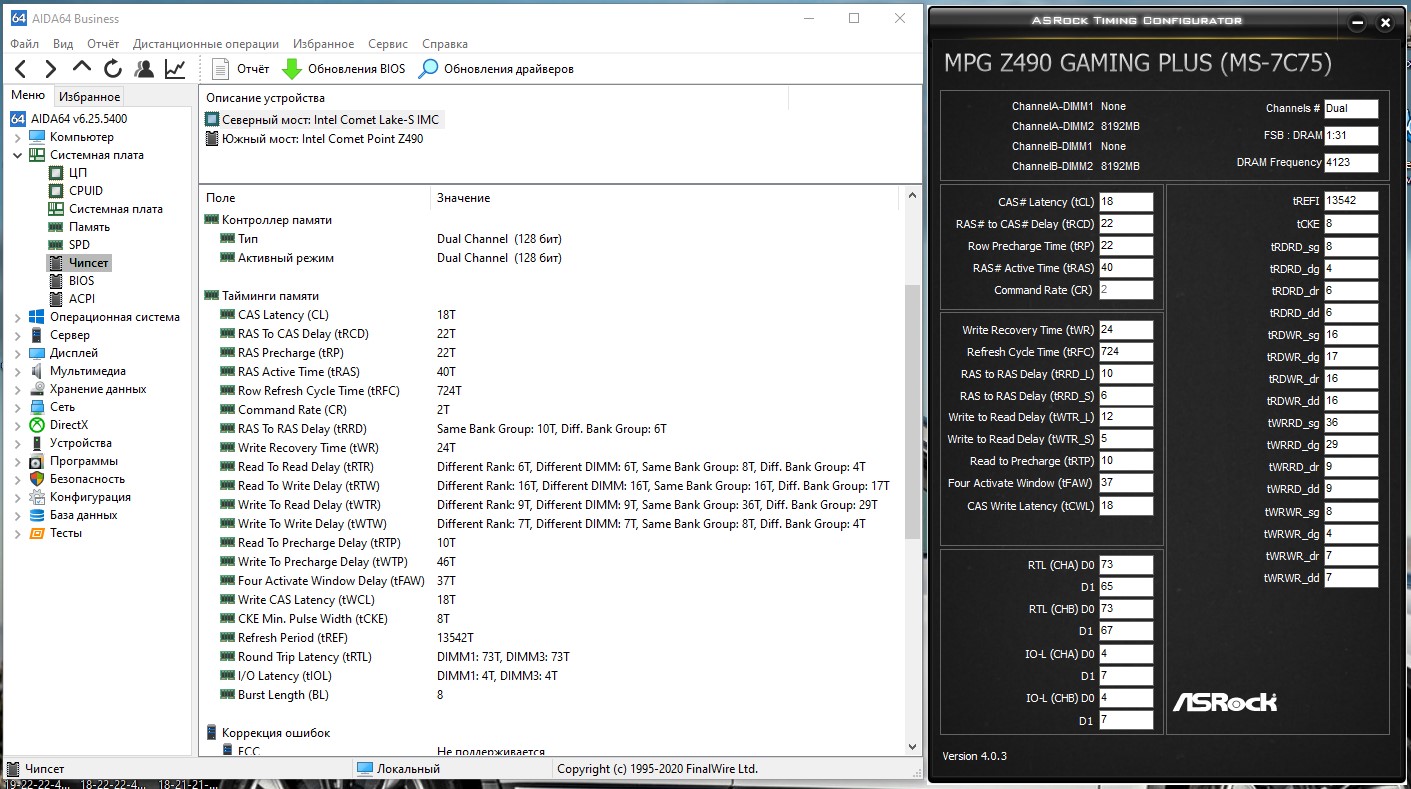Select the Южный мост: Intel Comet Point Z490 device

(x=322, y=139)
